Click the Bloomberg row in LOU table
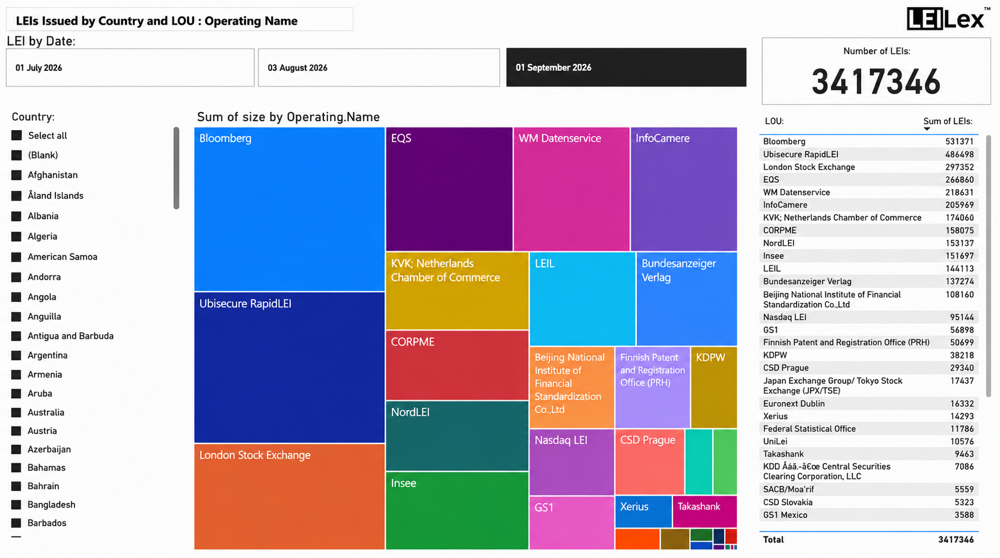This screenshot has height=558, width=1000. (869, 142)
